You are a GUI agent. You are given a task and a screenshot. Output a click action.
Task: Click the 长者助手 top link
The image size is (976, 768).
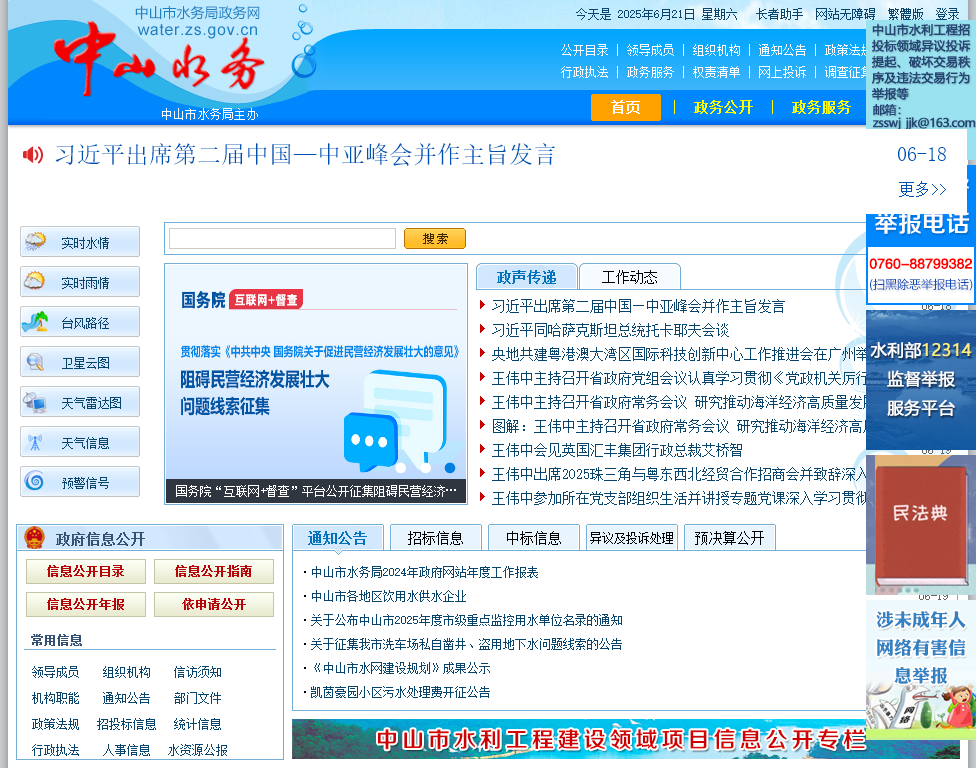coord(779,14)
